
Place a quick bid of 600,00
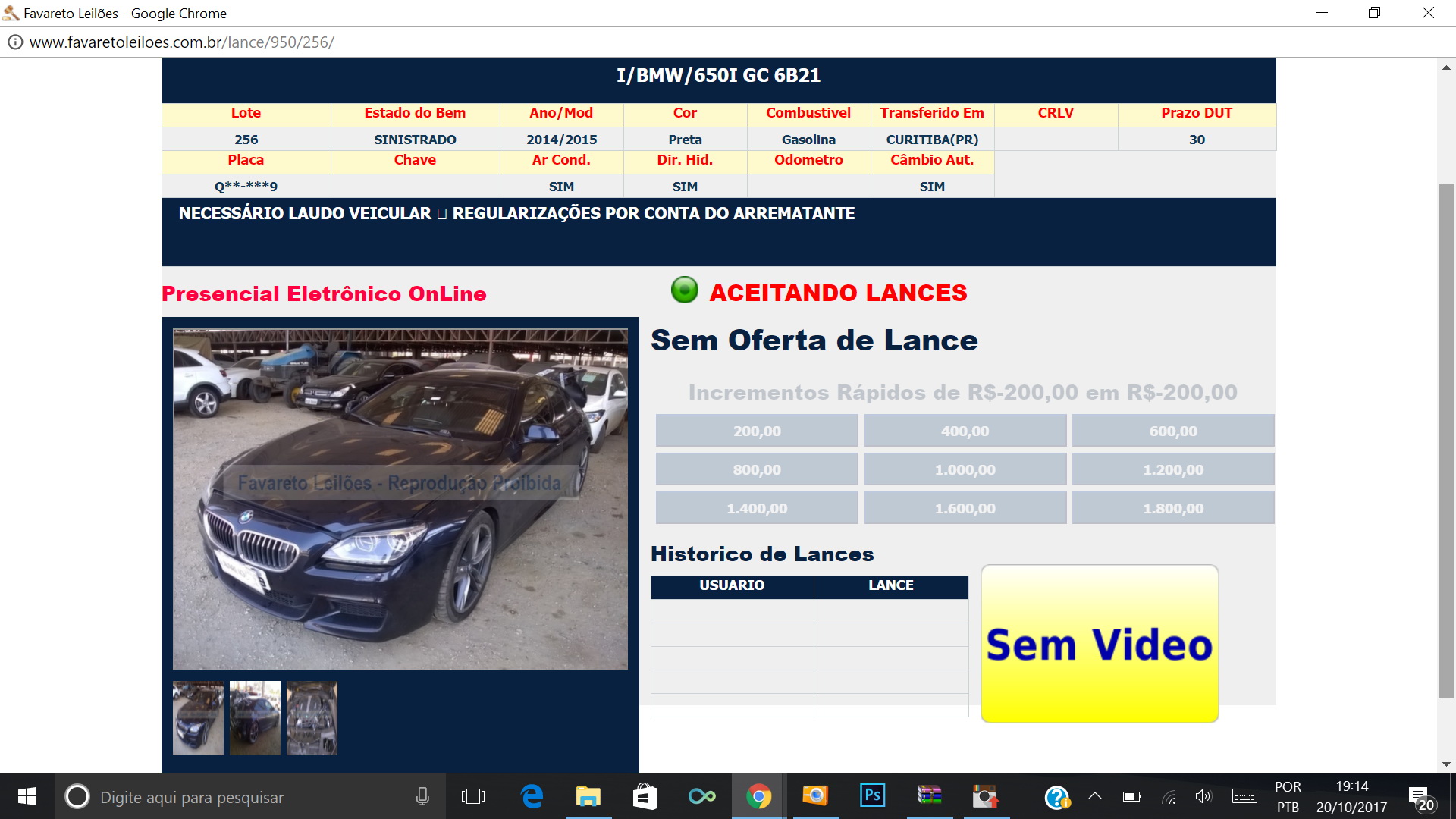(x=1173, y=431)
